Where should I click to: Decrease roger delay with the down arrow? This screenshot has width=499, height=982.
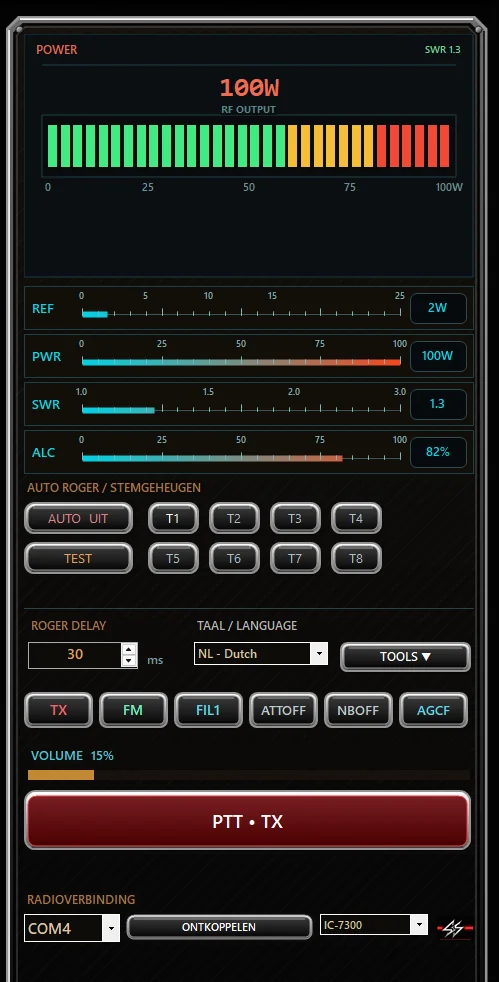point(129,661)
